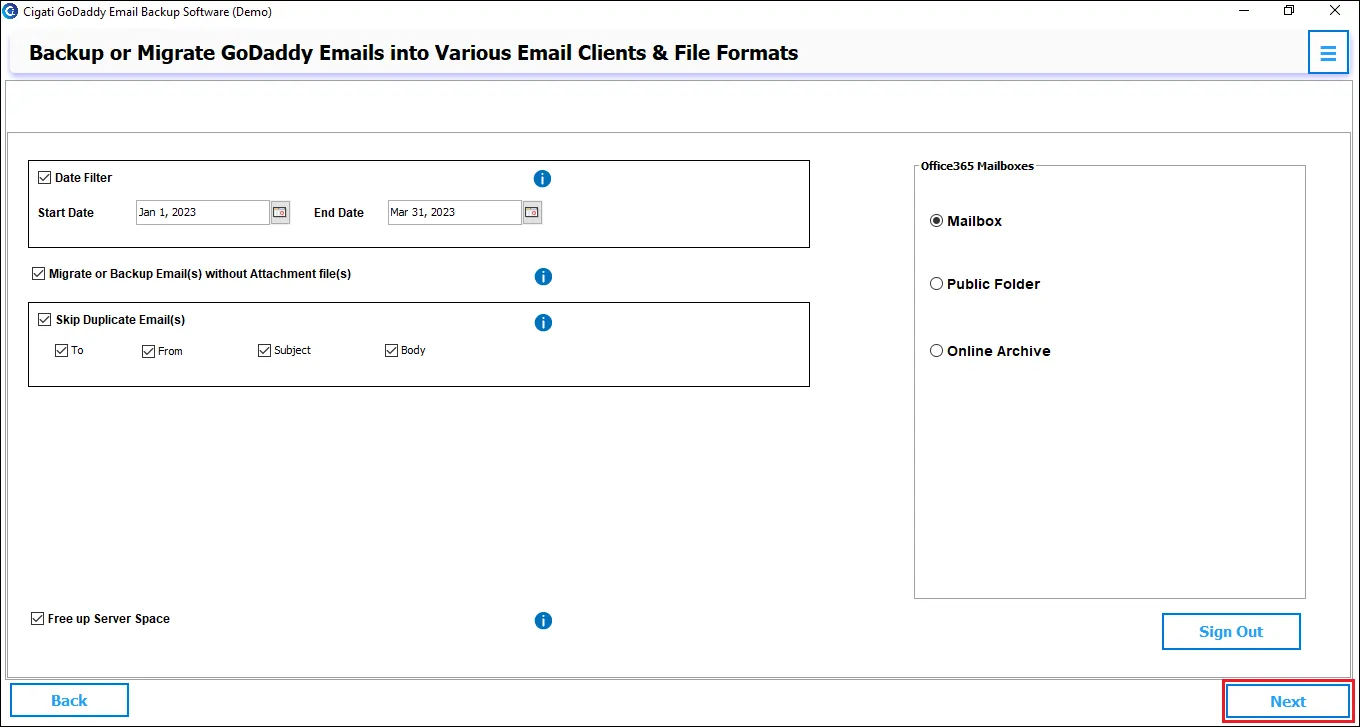Click the Sign Out button
The image size is (1360, 727).
1231,632
